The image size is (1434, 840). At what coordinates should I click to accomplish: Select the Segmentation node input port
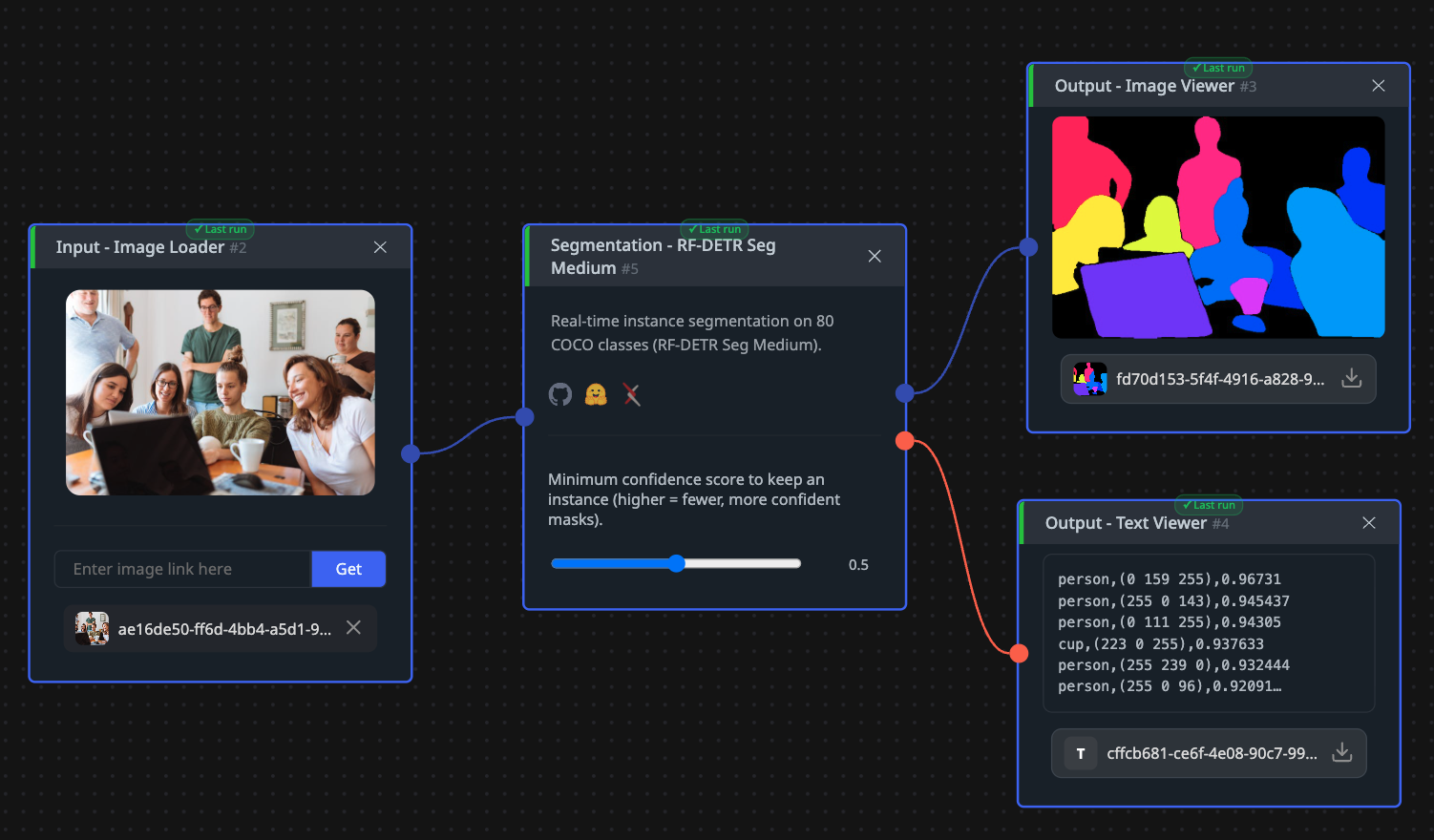tap(524, 416)
